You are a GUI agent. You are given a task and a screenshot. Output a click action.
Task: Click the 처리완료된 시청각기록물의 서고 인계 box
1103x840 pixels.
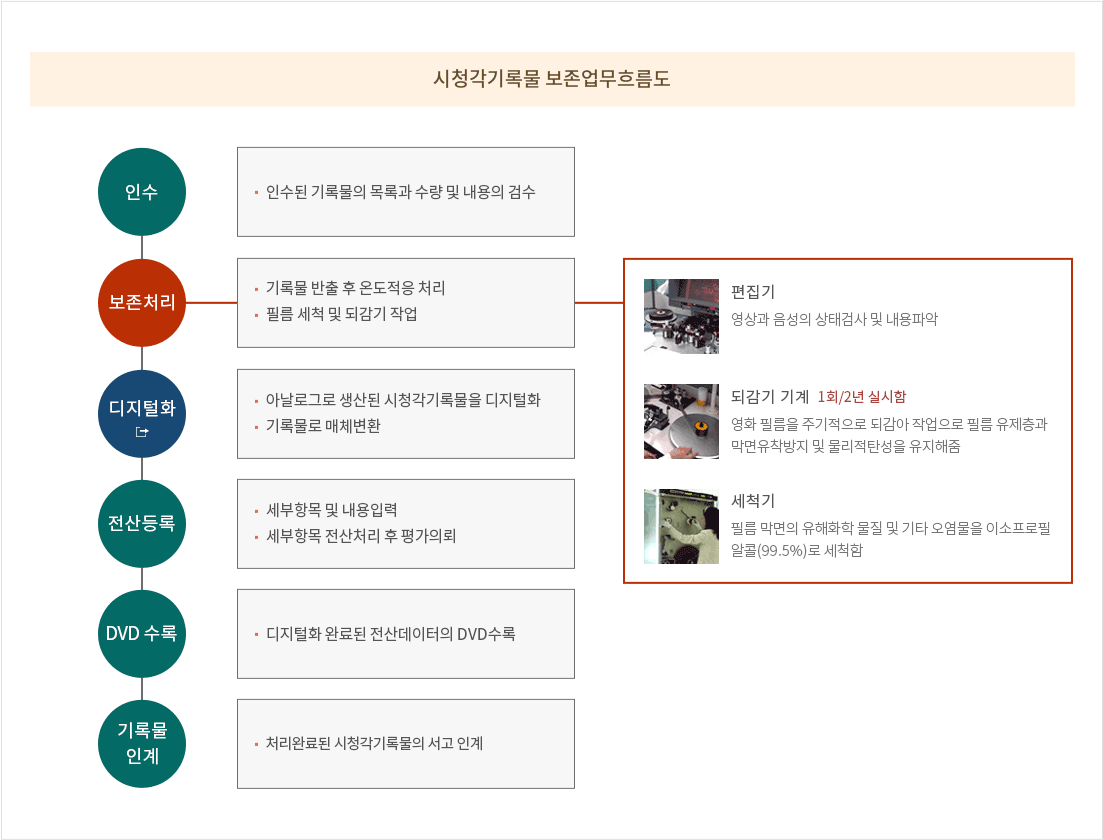[x=405, y=743]
